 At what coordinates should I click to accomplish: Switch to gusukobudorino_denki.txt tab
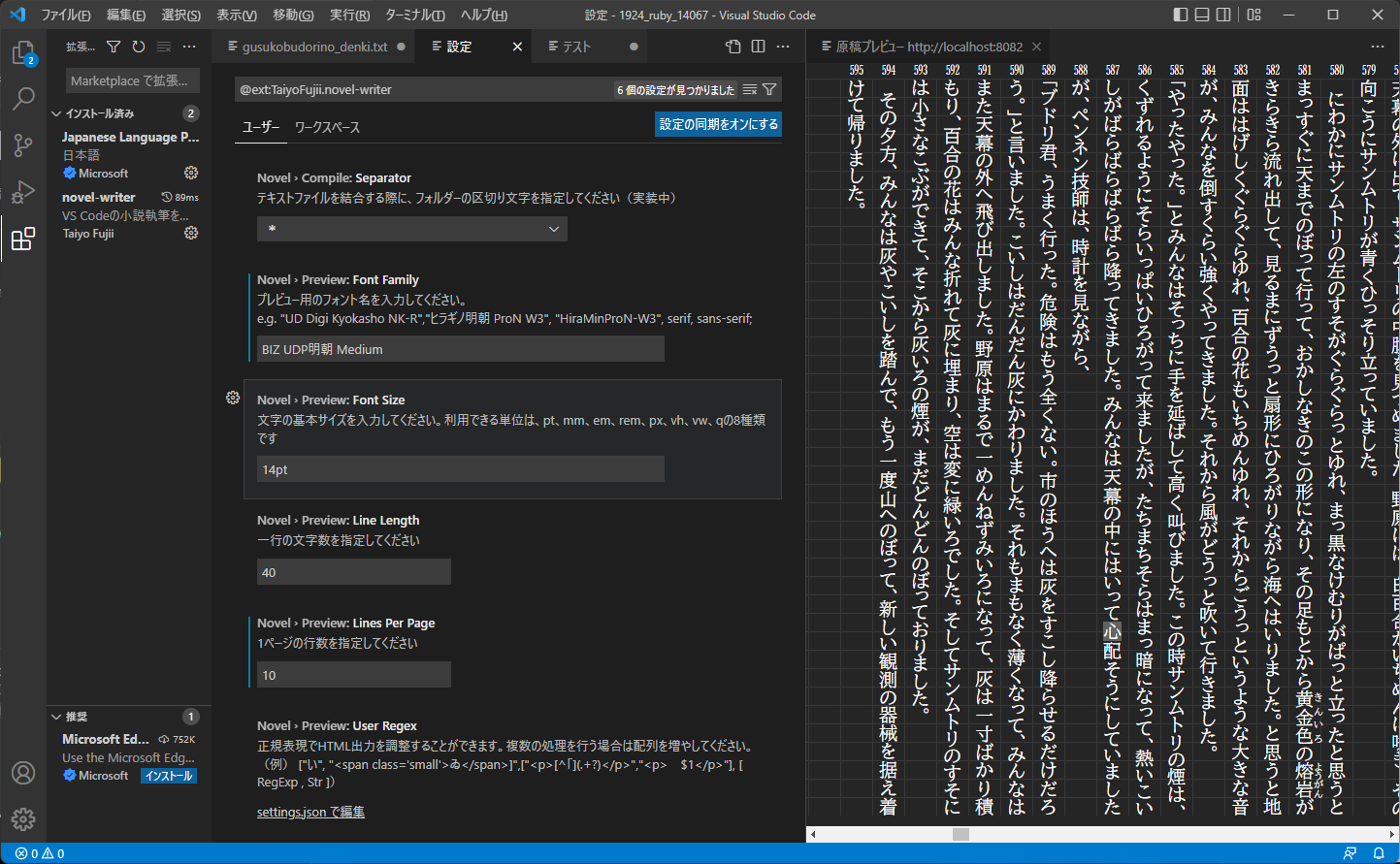(315, 47)
